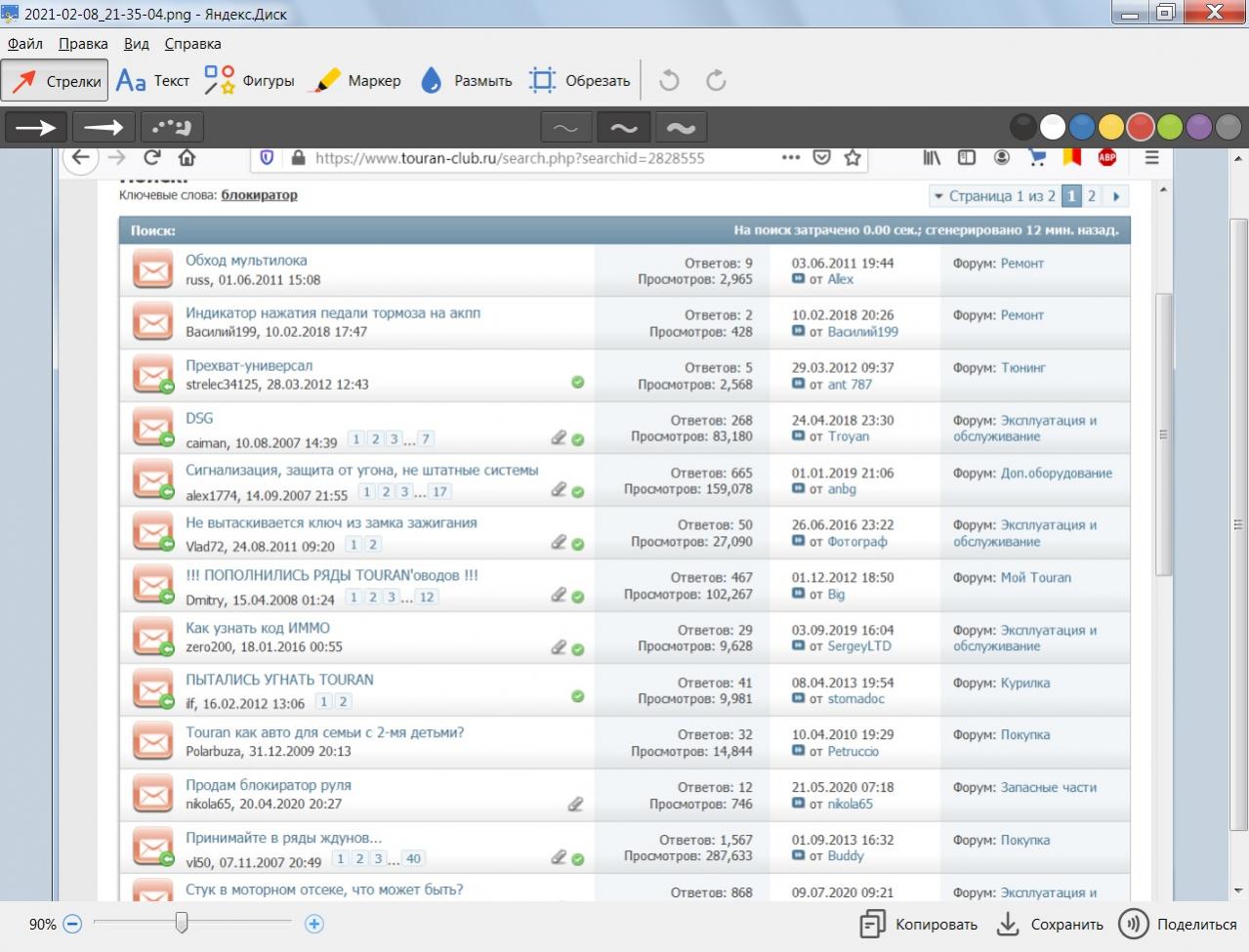Click the browser reload icon in the screenshot
The image size is (1249, 952).
(x=151, y=157)
